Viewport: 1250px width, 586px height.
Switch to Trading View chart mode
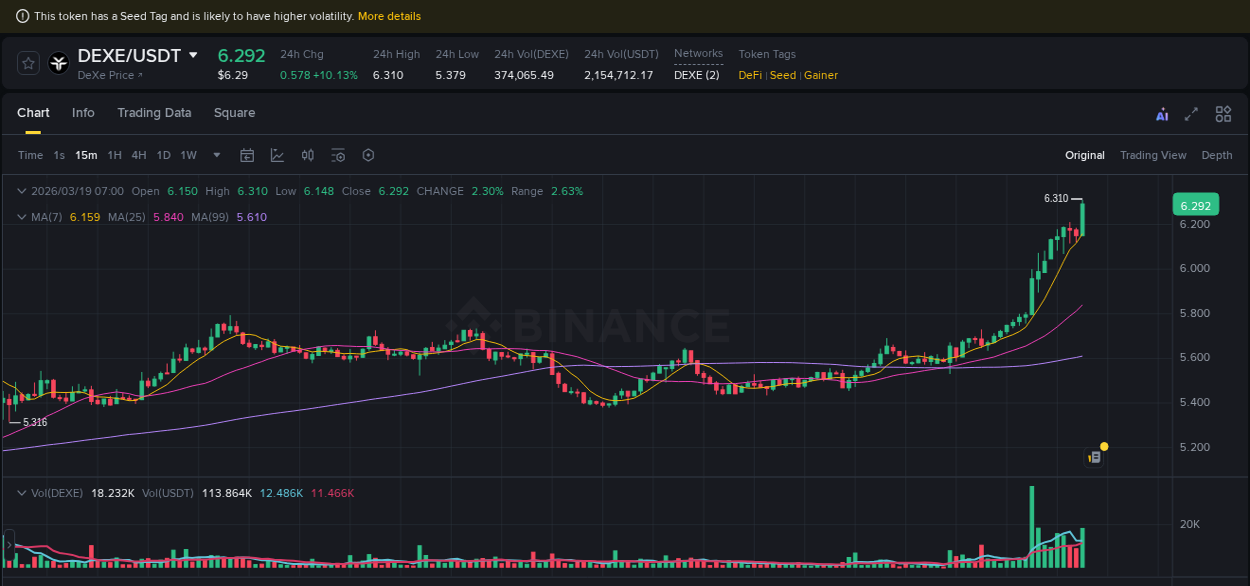click(1153, 155)
